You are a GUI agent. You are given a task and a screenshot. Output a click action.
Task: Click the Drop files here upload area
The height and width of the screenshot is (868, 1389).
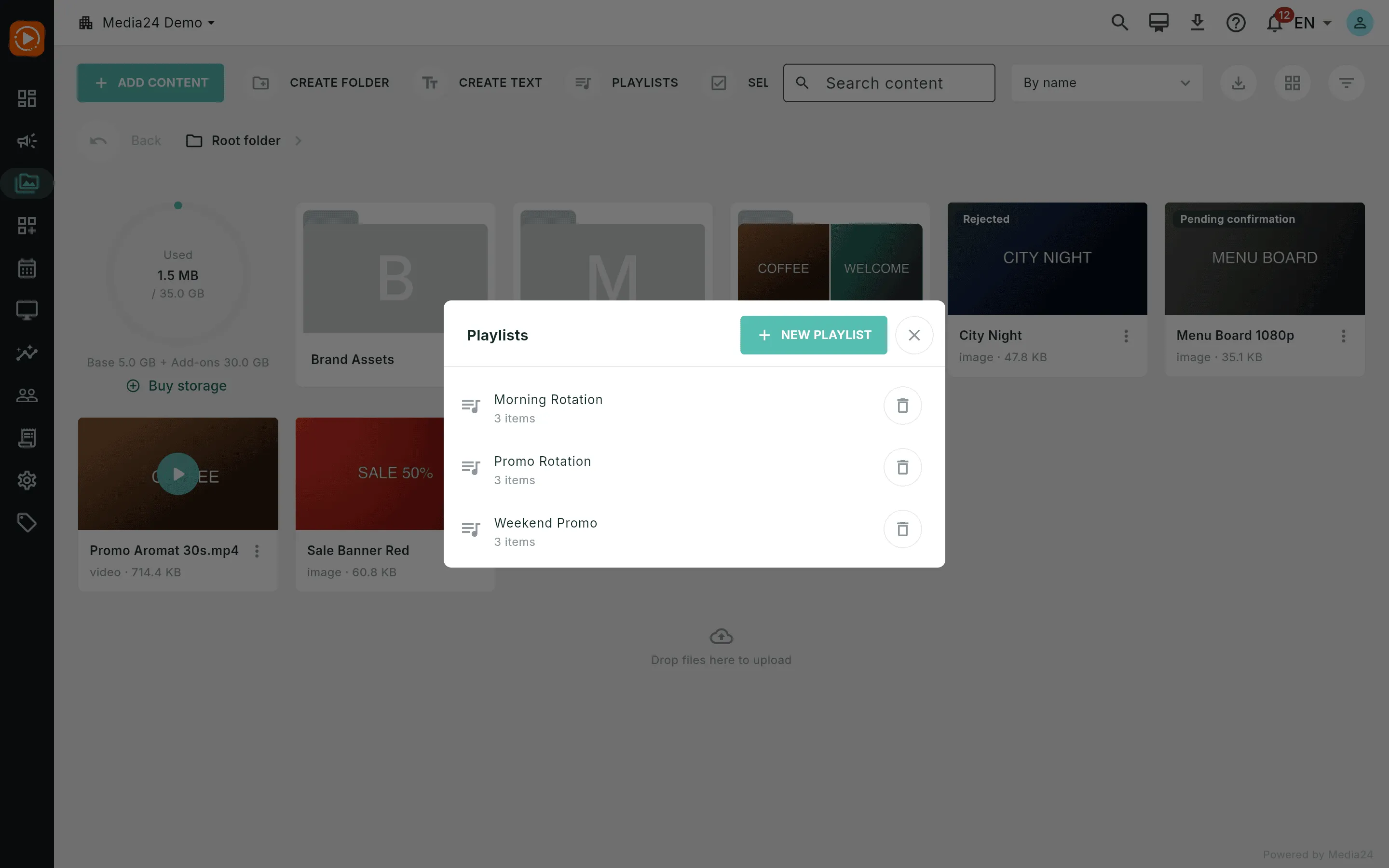(x=721, y=647)
